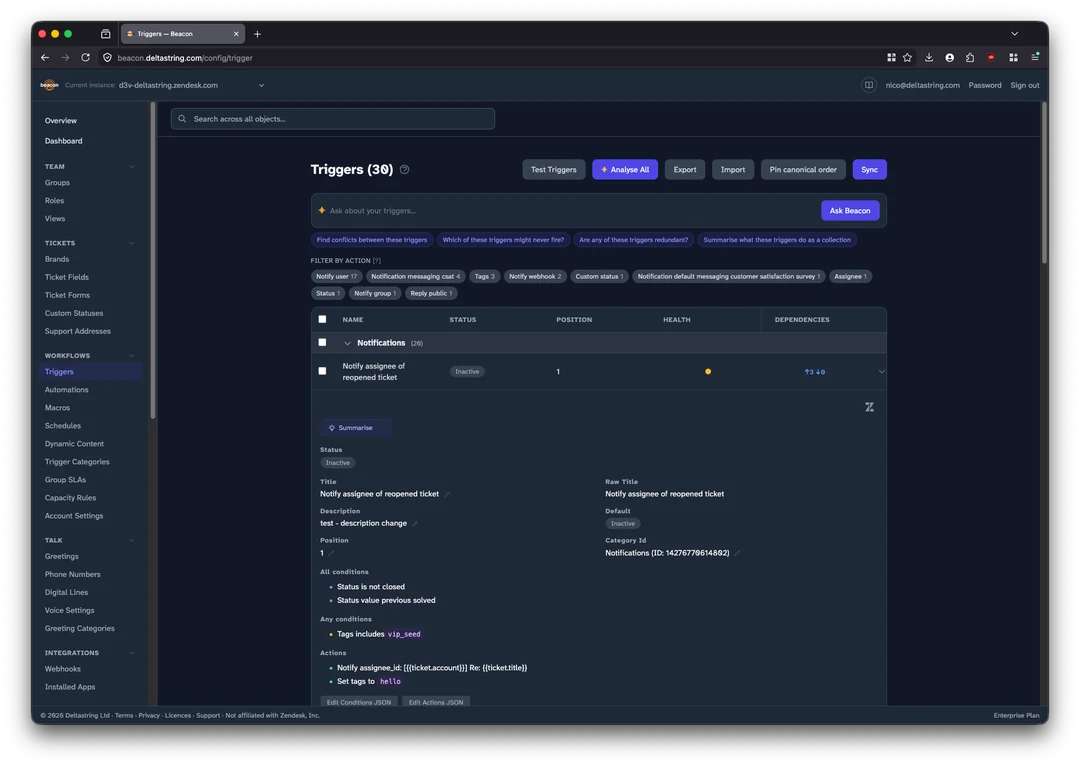Go to Dashboard in the sidebar
This screenshot has height=766, width=1080.
[63, 141]
